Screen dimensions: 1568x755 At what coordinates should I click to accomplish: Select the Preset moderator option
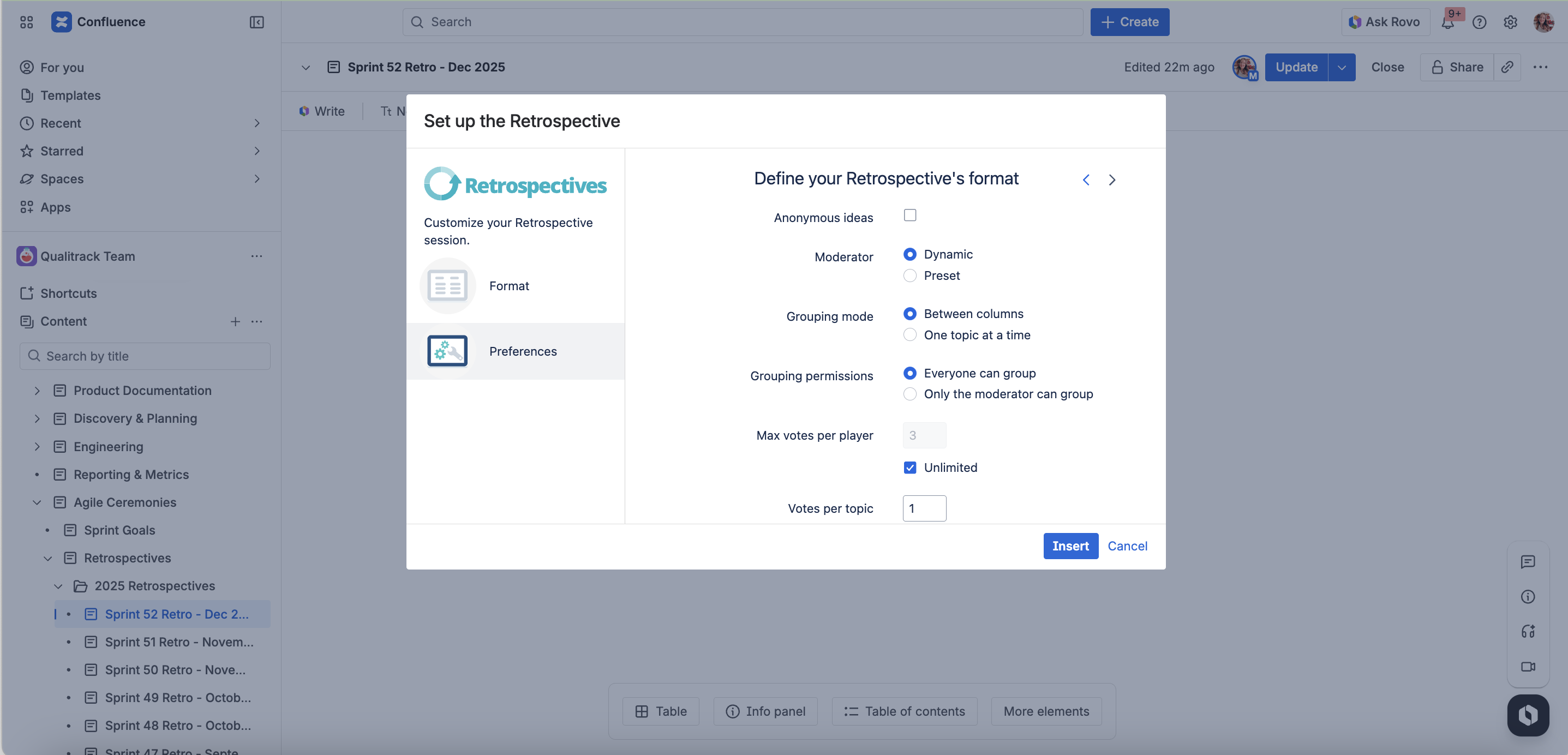[909, 276]
